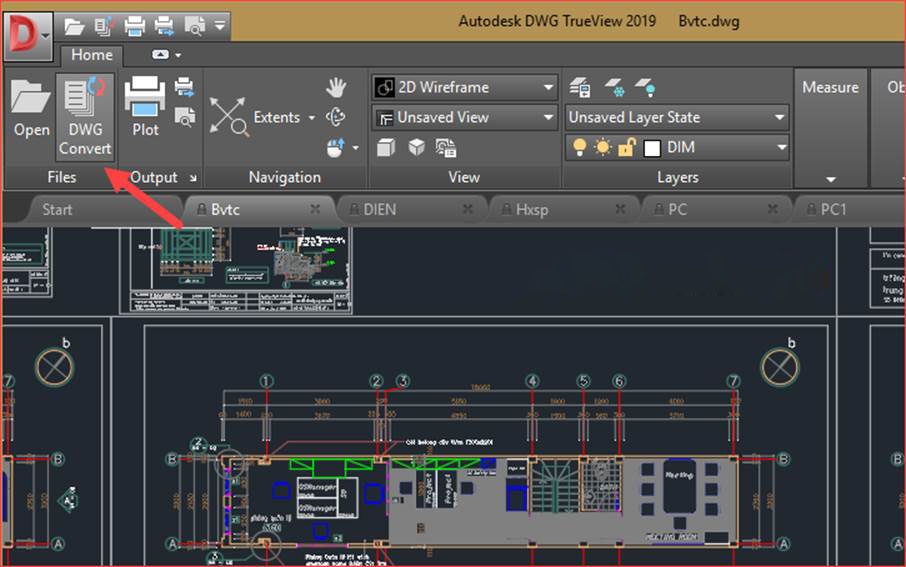Click the mouse navigation icon
Screen dimensions: 906x567
(335, 148)
